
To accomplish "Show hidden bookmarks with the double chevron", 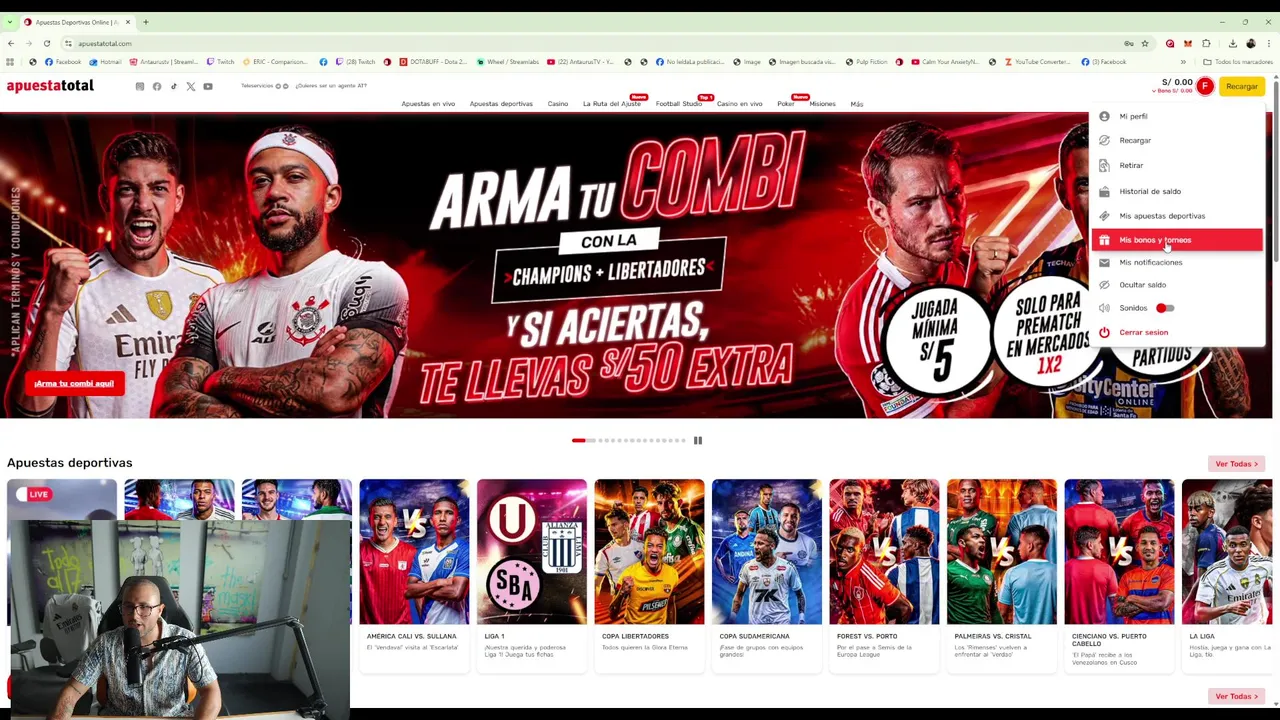I will (1183, 62).
